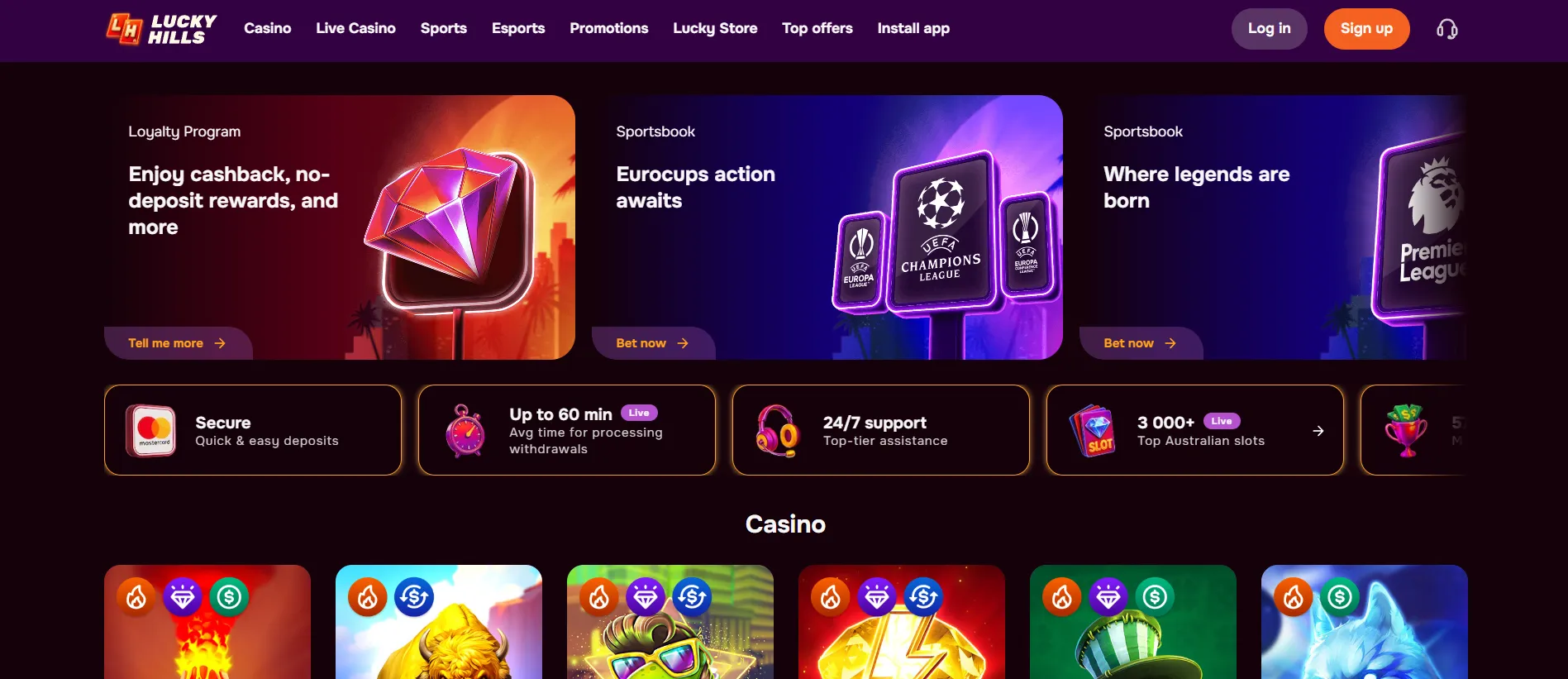Viewport: 1568px width, 679px height.
Task: Click the green dollar badge on wolf game
Action: (x=1340, y=596)
